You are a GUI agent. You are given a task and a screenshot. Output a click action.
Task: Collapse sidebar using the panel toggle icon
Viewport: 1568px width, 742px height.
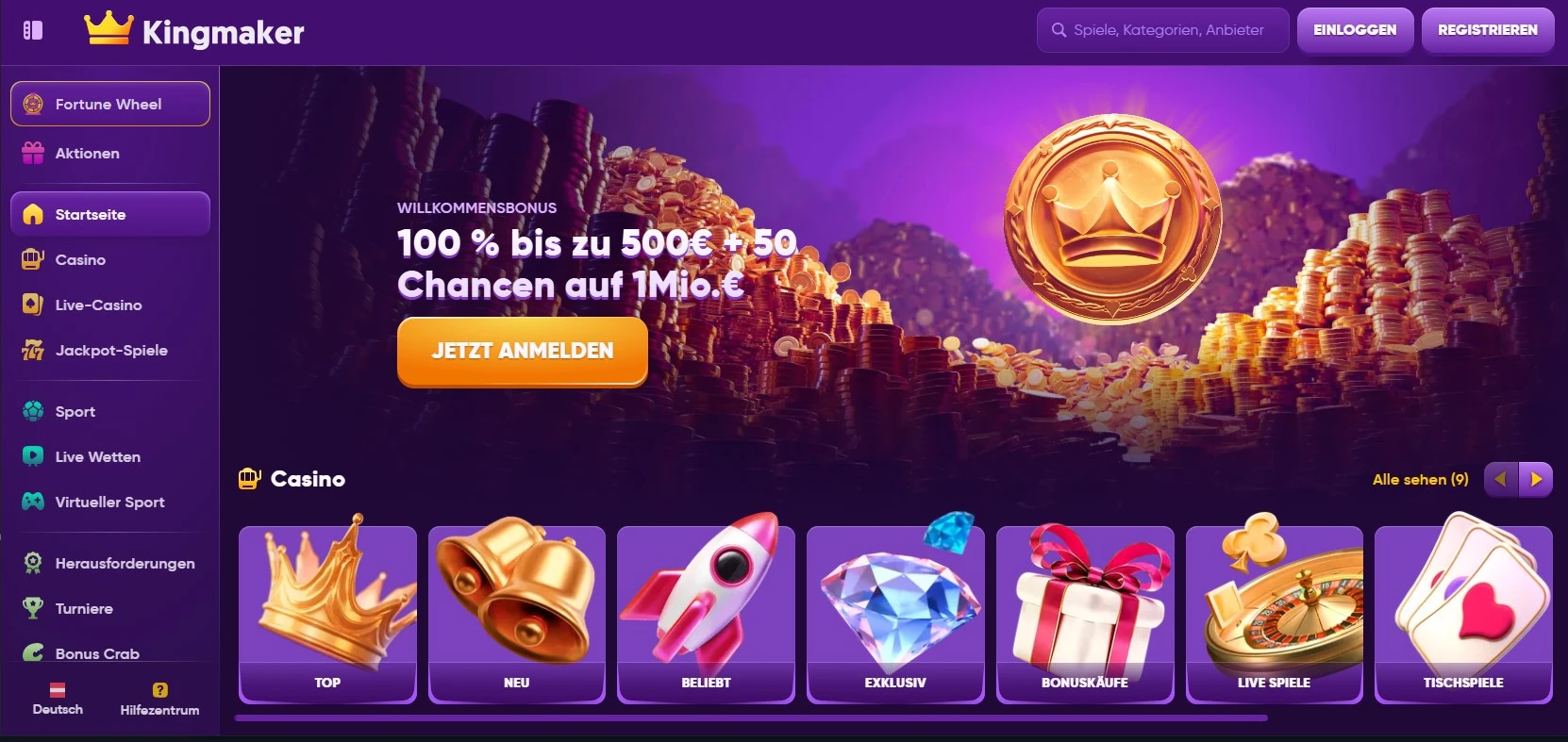(x=33, y=30)
